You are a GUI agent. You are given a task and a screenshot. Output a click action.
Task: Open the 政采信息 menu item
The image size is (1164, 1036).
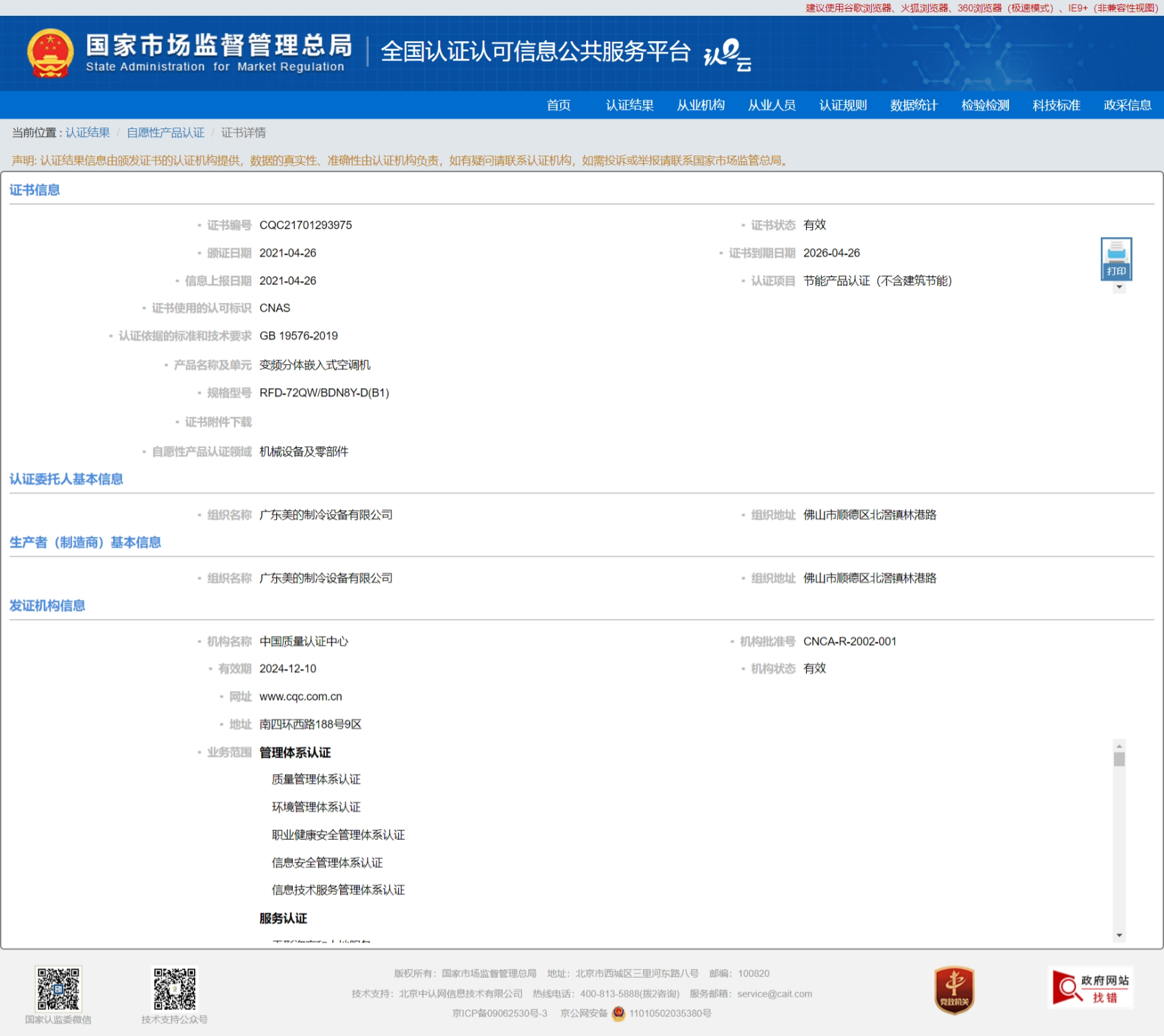click(1128, 105)
